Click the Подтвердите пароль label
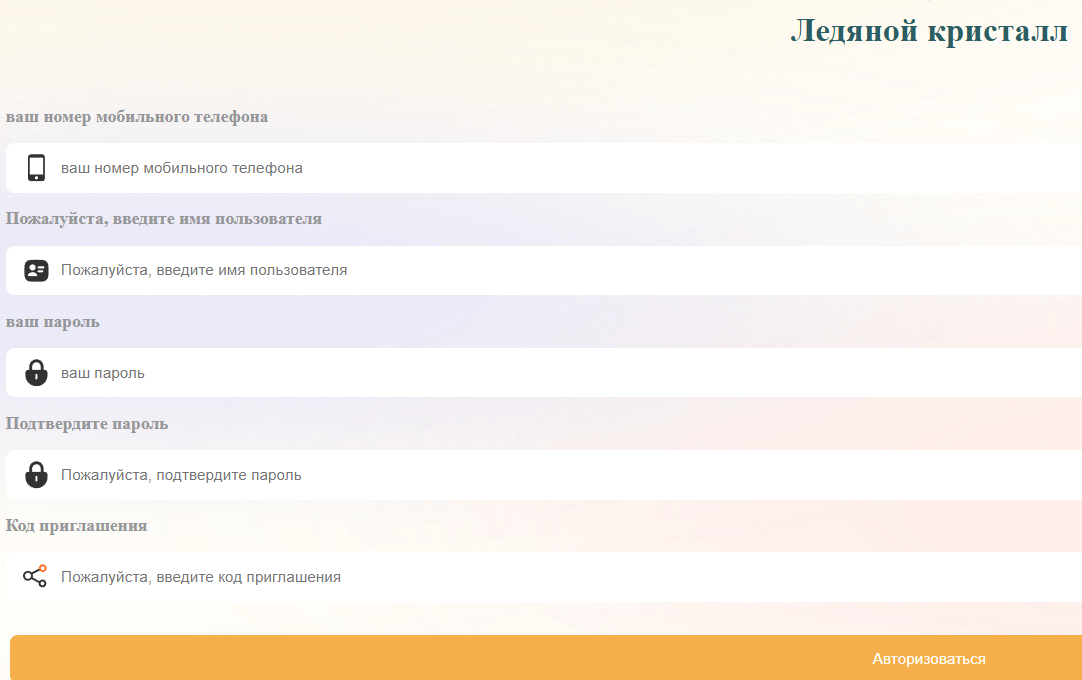 point(85,423)
